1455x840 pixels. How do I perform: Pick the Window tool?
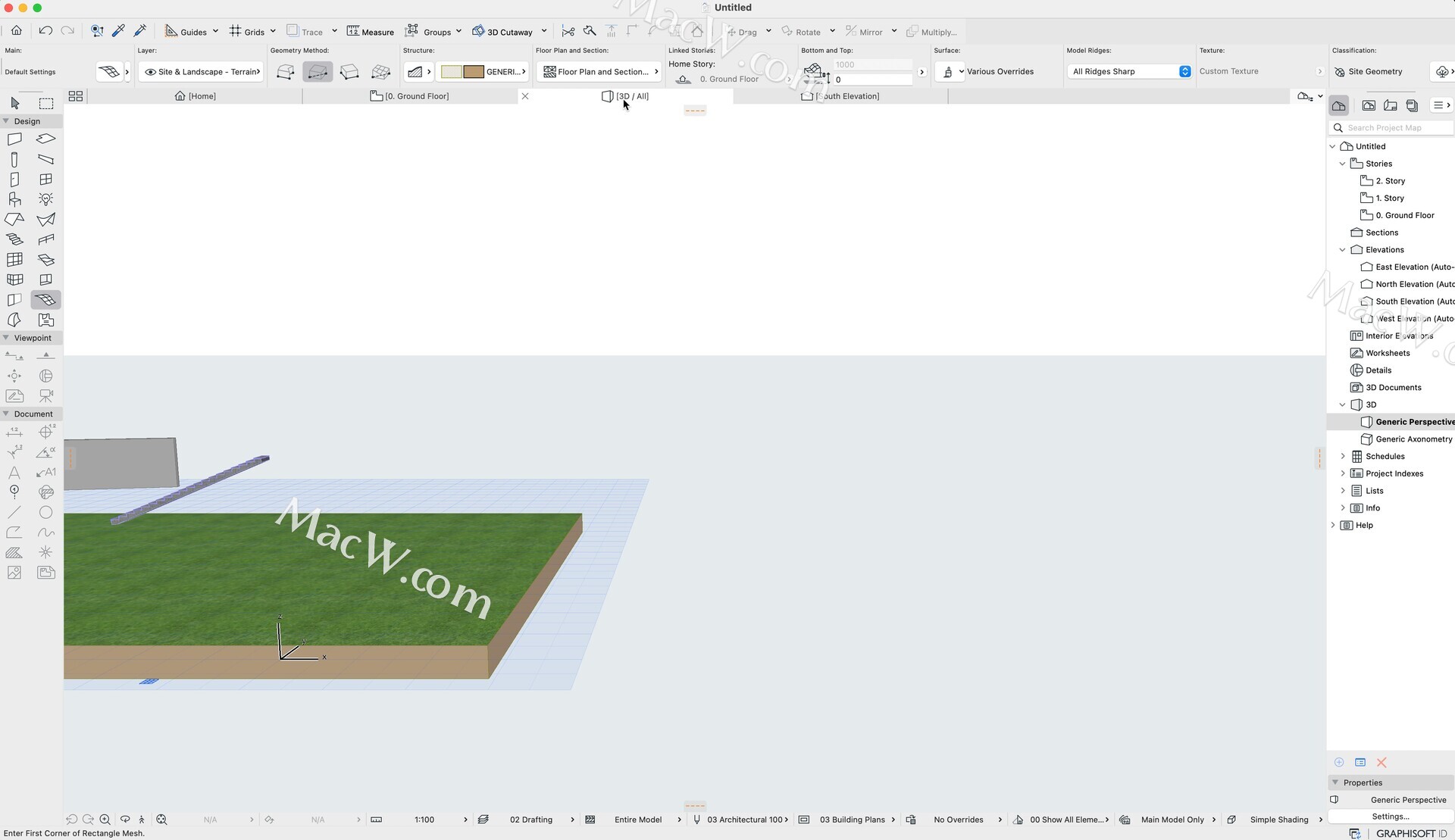(x=46, y=180)
